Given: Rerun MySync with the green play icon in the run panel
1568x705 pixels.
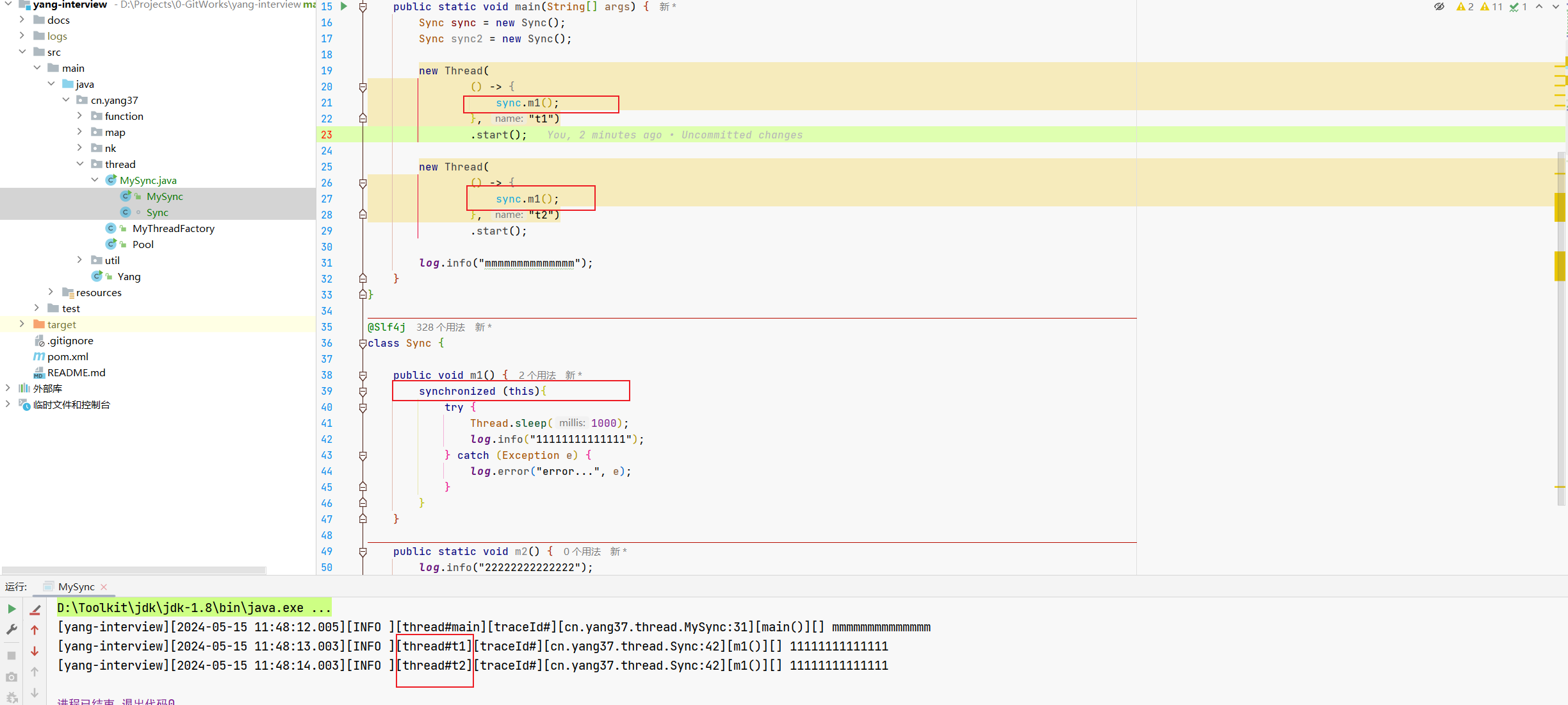Looking at the screenshot, I should [12, 609].
